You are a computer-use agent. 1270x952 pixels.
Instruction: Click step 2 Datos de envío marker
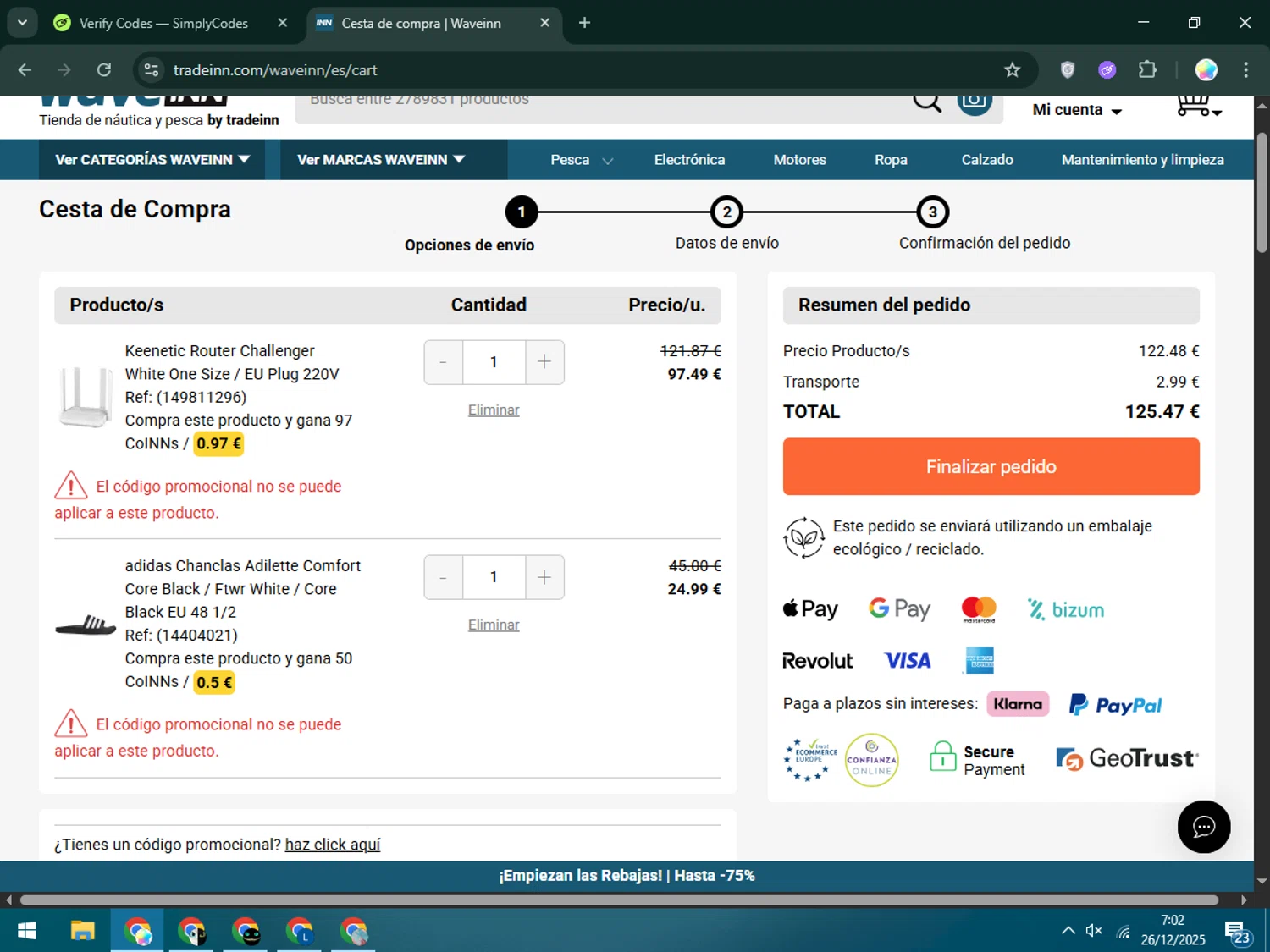[726, 212]
